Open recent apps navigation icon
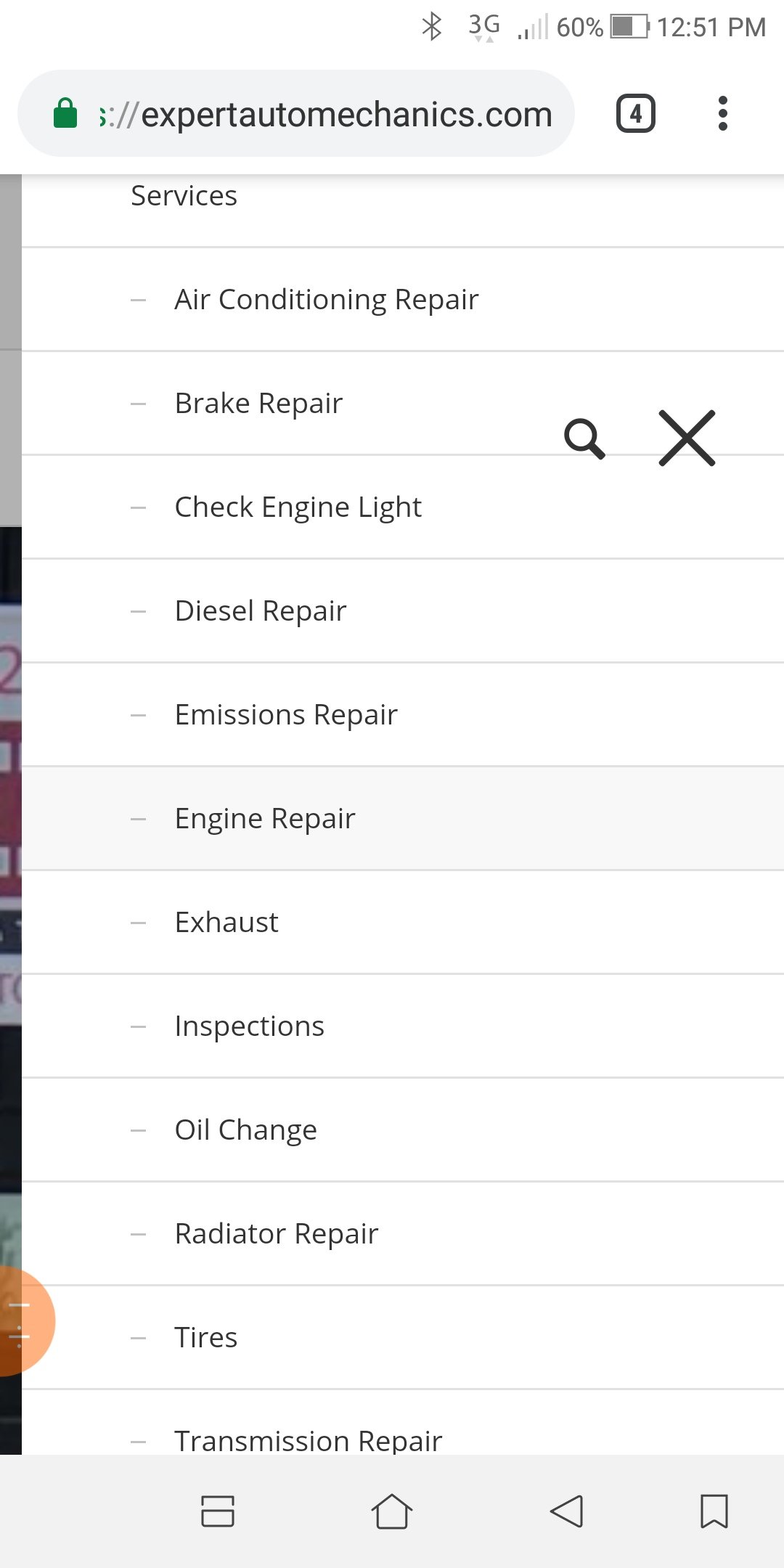The height and width of the screenshot is (1568, 784). pyautogui.click(x=218, y=1511)
